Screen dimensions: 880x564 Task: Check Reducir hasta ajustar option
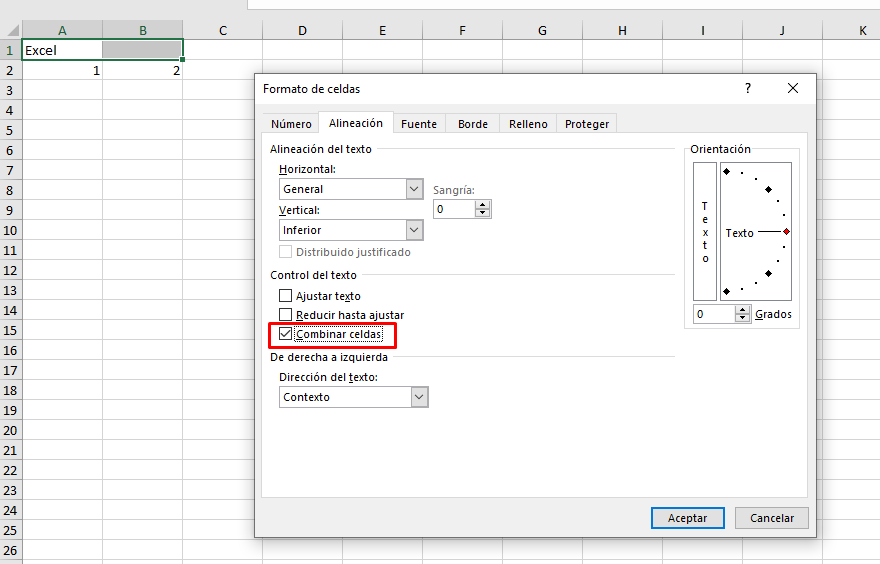(285, 315)
